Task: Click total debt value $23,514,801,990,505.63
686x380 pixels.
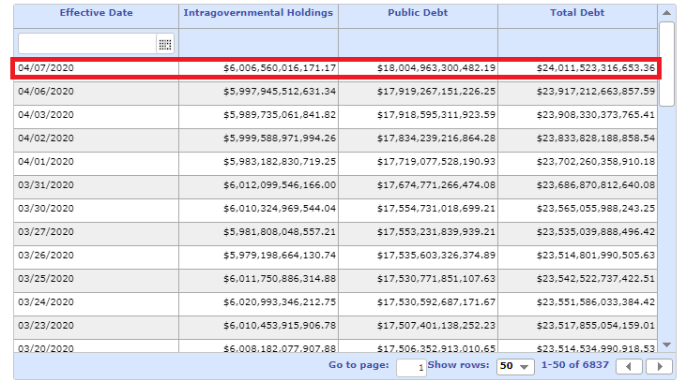Action: (x=596, y=255)
